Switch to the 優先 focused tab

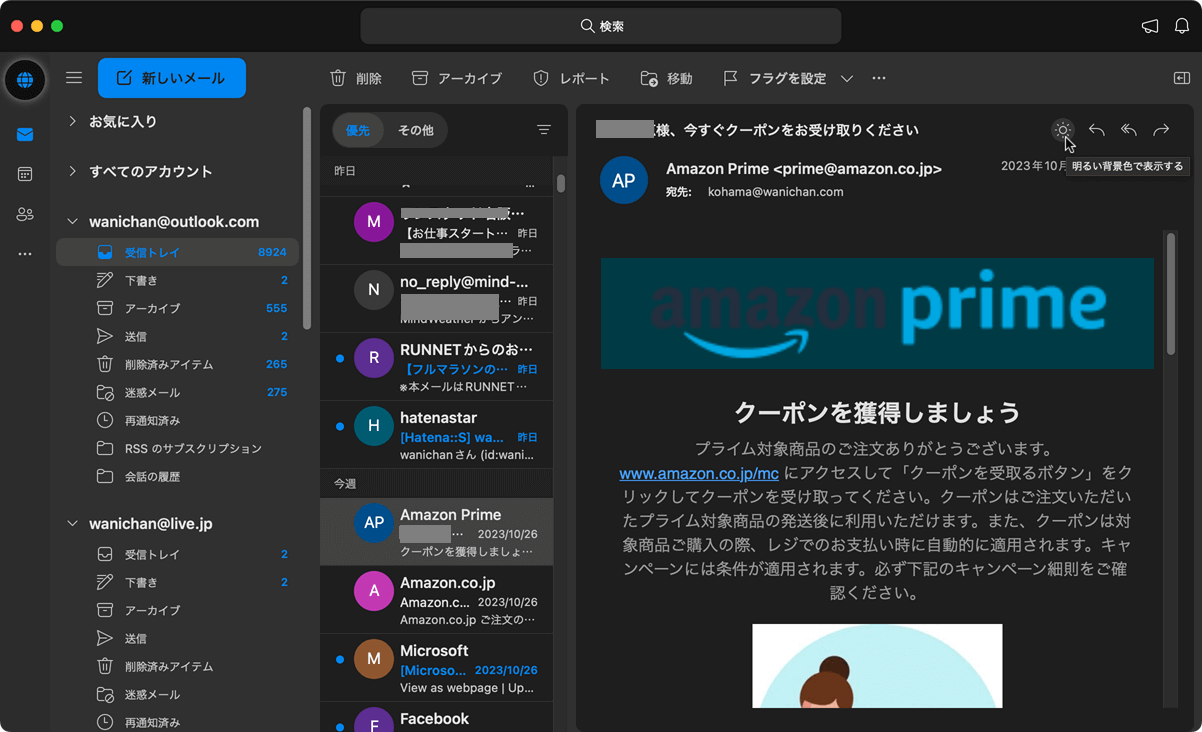coord(358,130)
